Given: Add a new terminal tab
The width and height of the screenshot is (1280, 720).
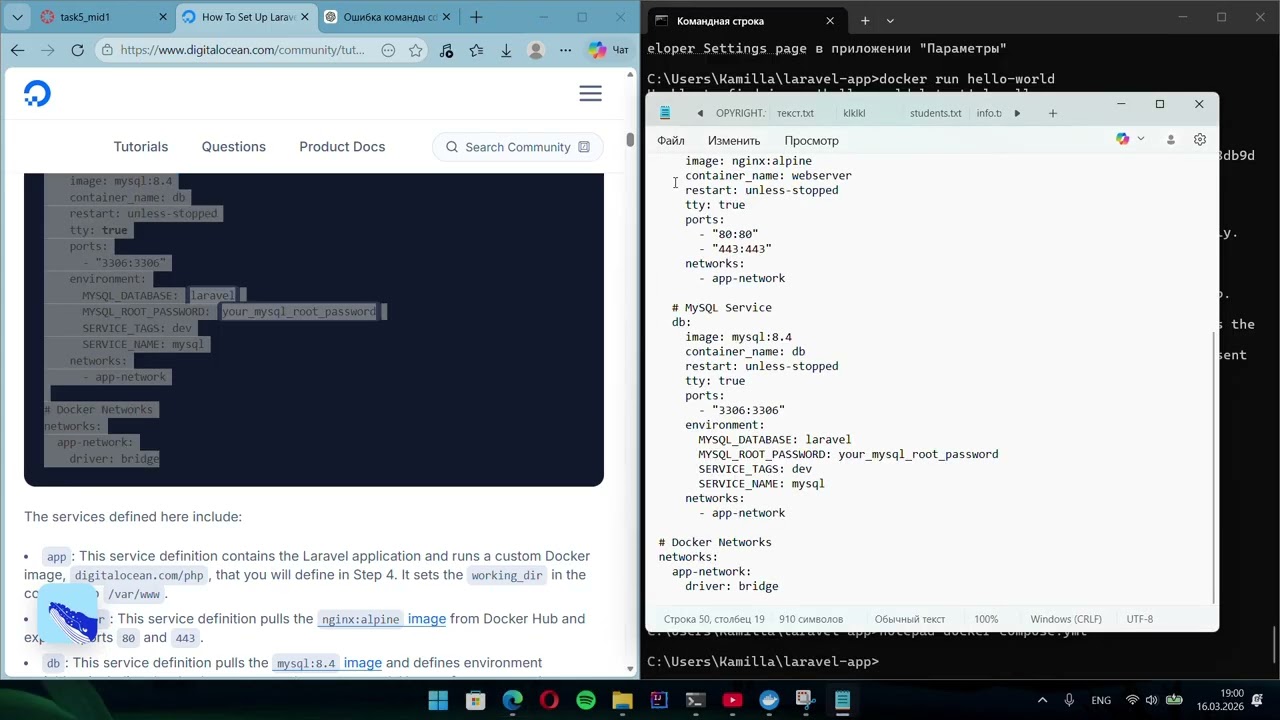Looking at the screenshot, I should [x=865, y=21].
